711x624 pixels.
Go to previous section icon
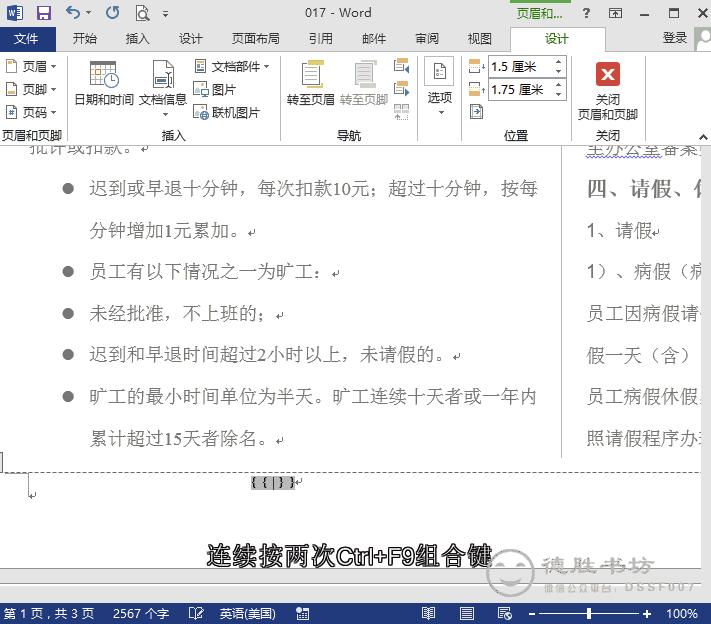pyautogui.click(x=402, y=66)
